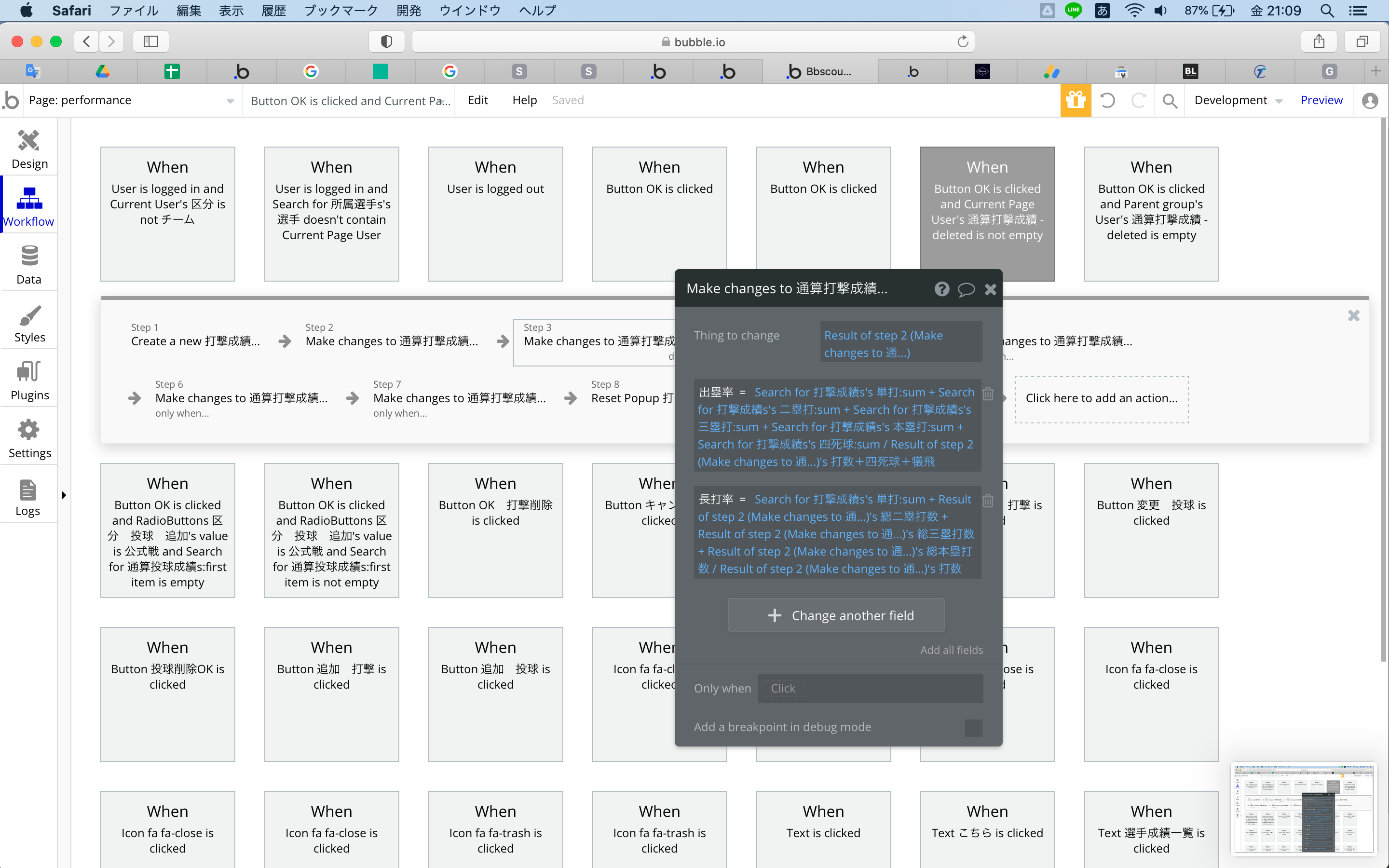Click Change another field button
This screenshot has width=1389, height=868.
click(x=836, y=615)
